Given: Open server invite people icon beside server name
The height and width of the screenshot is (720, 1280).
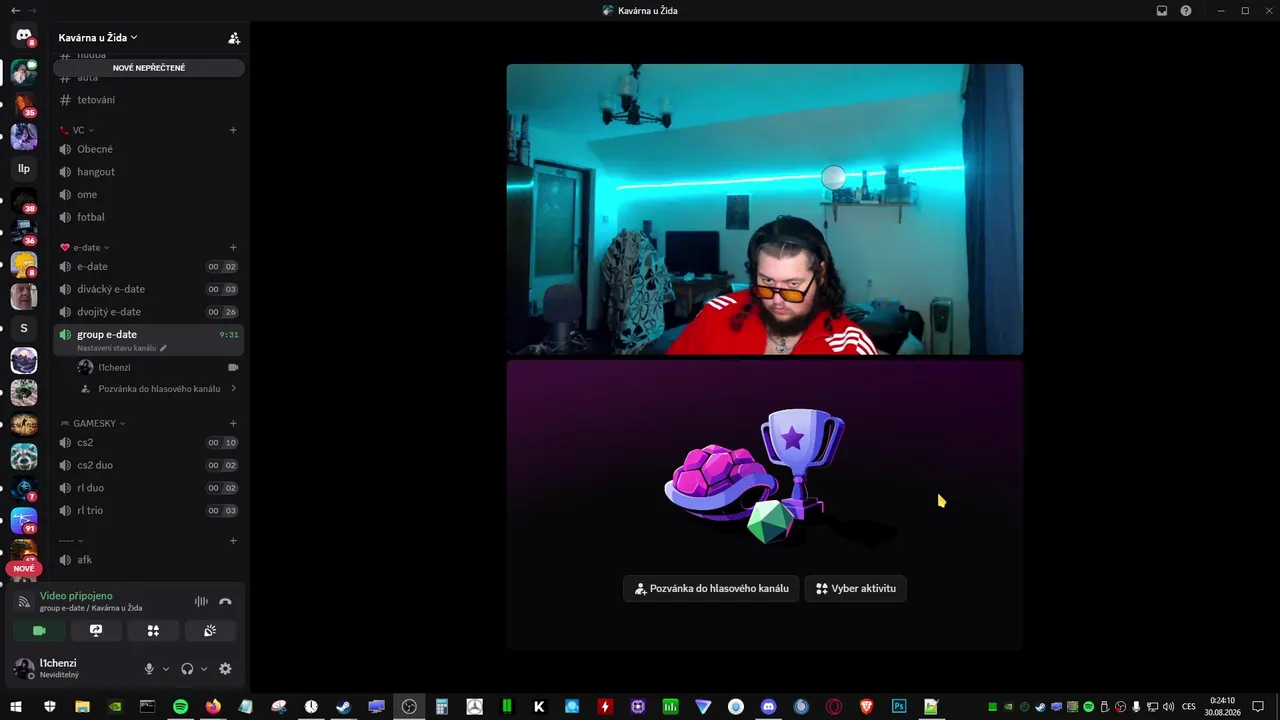Looking at the screenshot, I should point(234,38).
